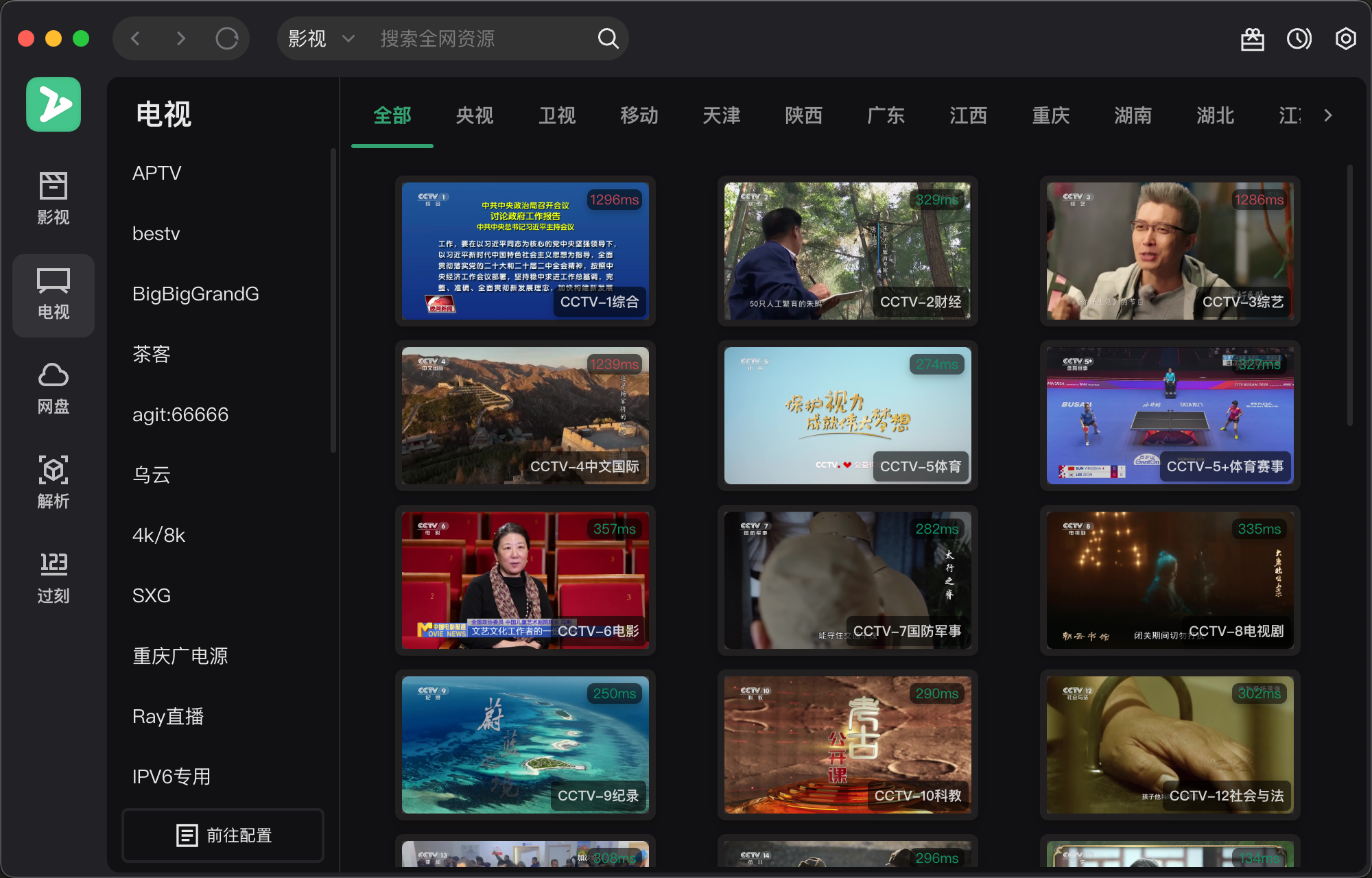Open the CCTV-6电影 channel thumbnail
The width and height of the screenshot is (1372, 878).
click(525, 580)
